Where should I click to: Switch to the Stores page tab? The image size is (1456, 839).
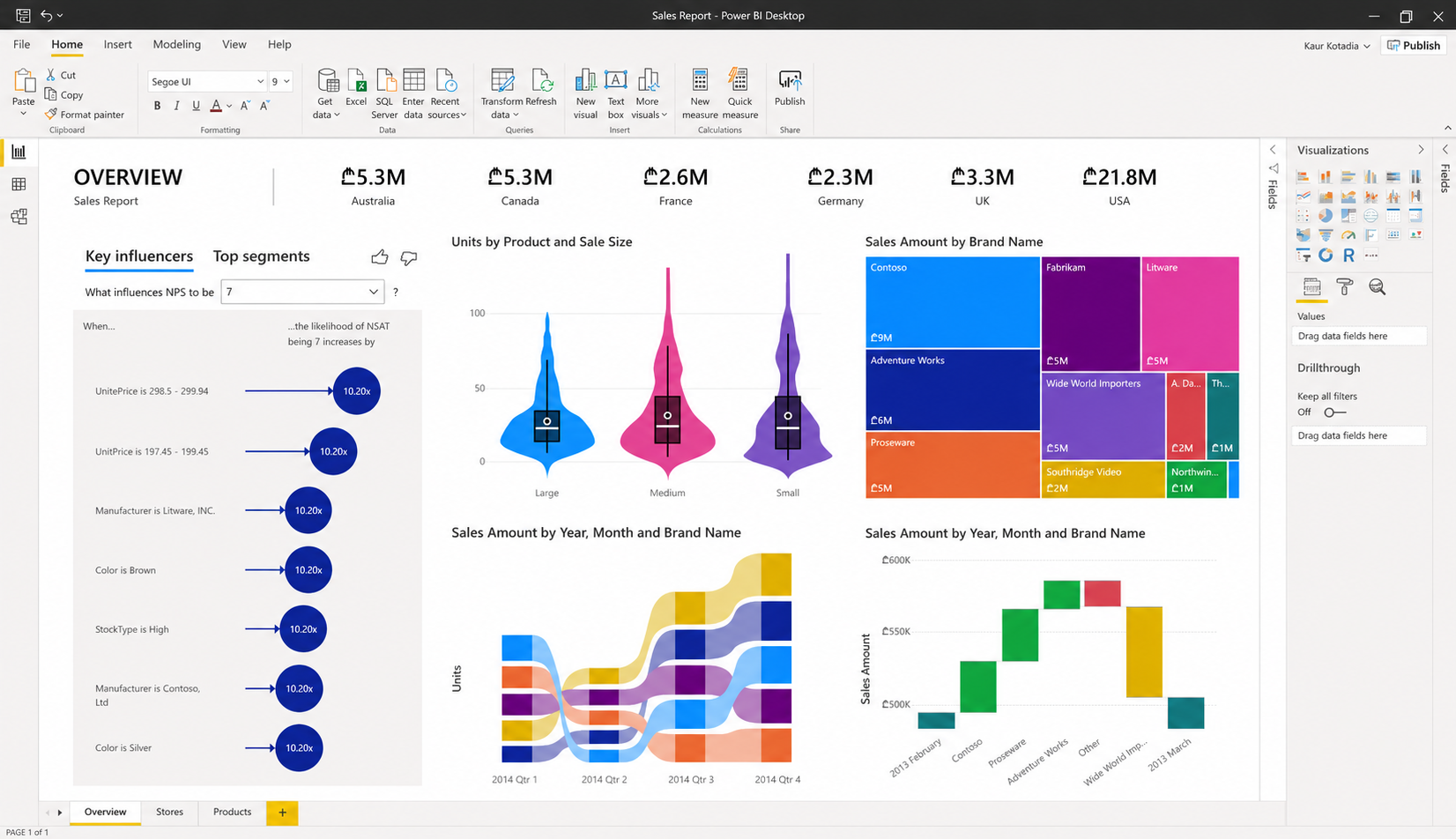click(169, 812)
